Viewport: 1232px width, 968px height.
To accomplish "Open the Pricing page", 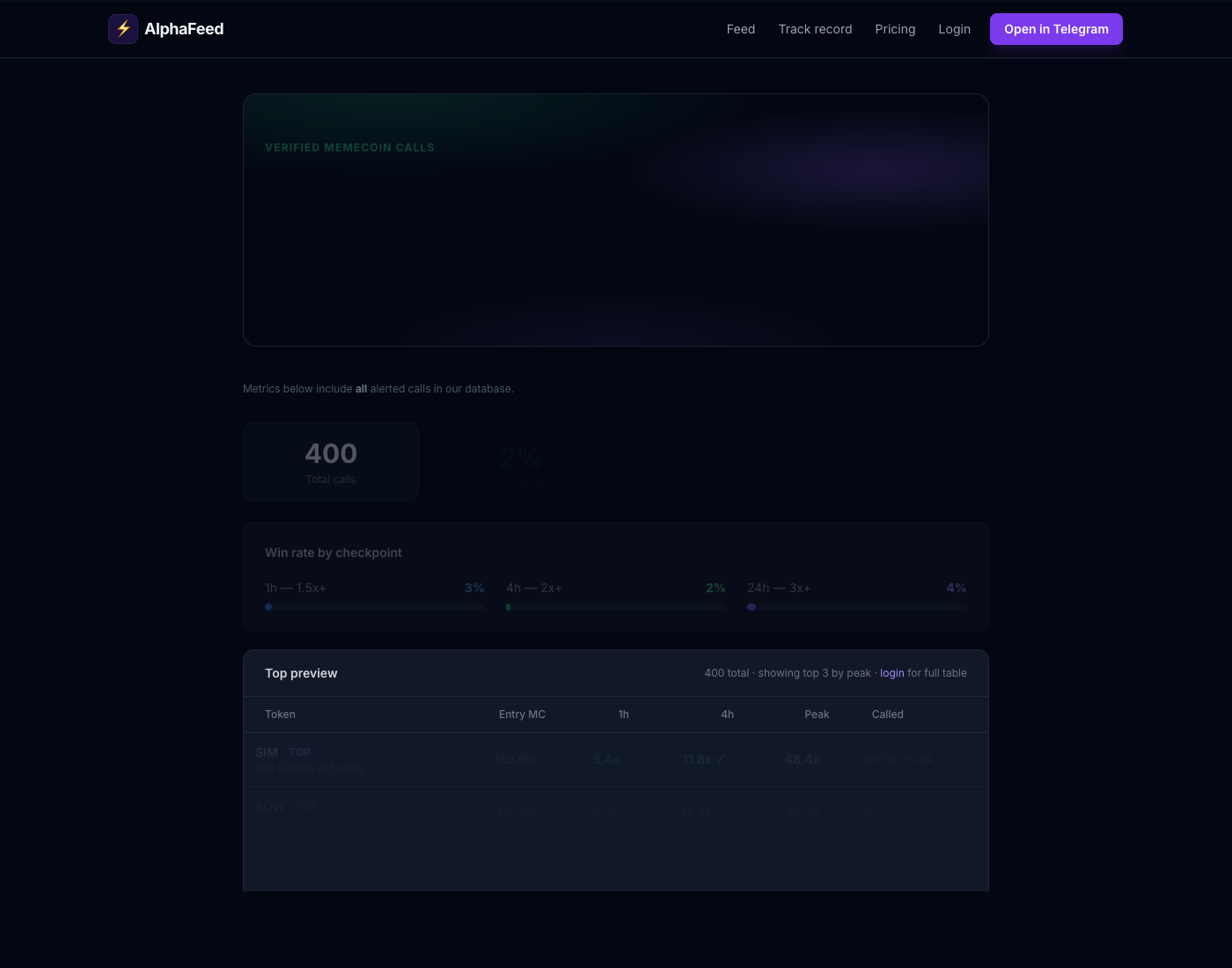I will (x=895, y=29).
